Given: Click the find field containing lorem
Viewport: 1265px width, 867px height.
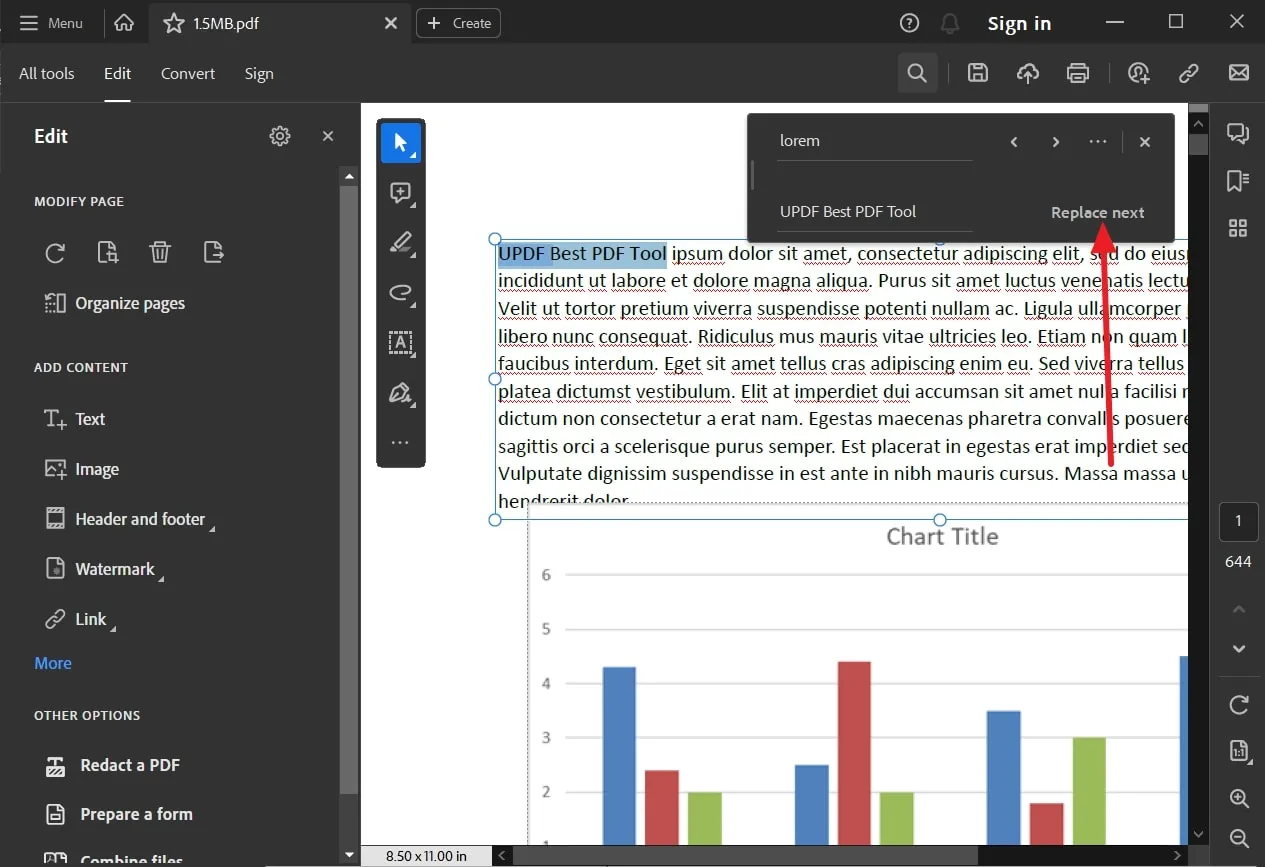Looking at the screenshot, I should point(875,141).
